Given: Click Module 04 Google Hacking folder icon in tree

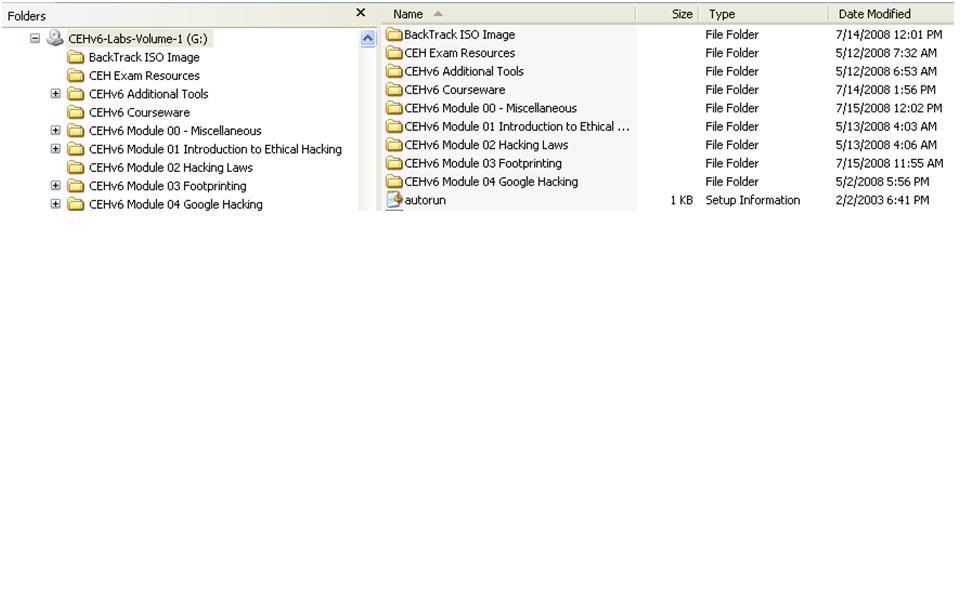Looking at the screenshot, I should tap(76, 204).
